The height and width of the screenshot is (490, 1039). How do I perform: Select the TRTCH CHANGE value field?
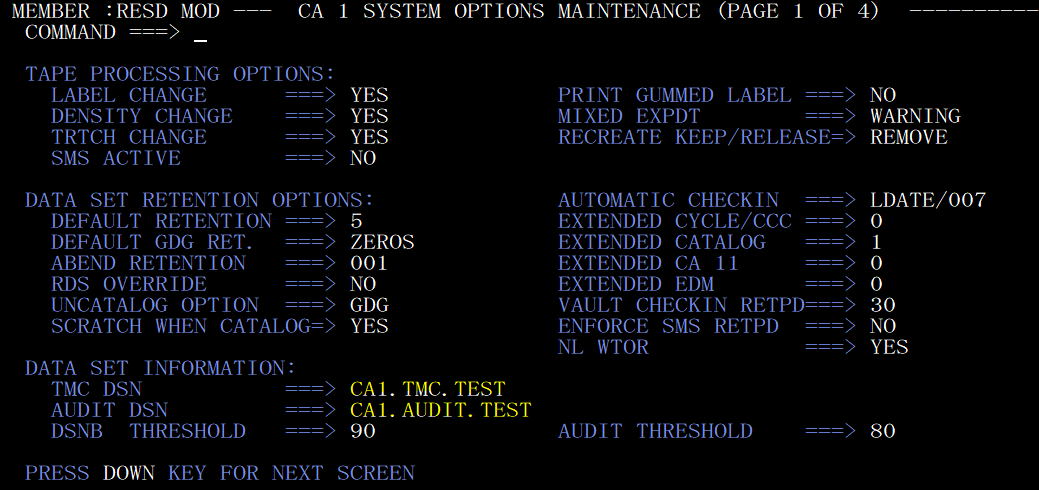[369, 137]
